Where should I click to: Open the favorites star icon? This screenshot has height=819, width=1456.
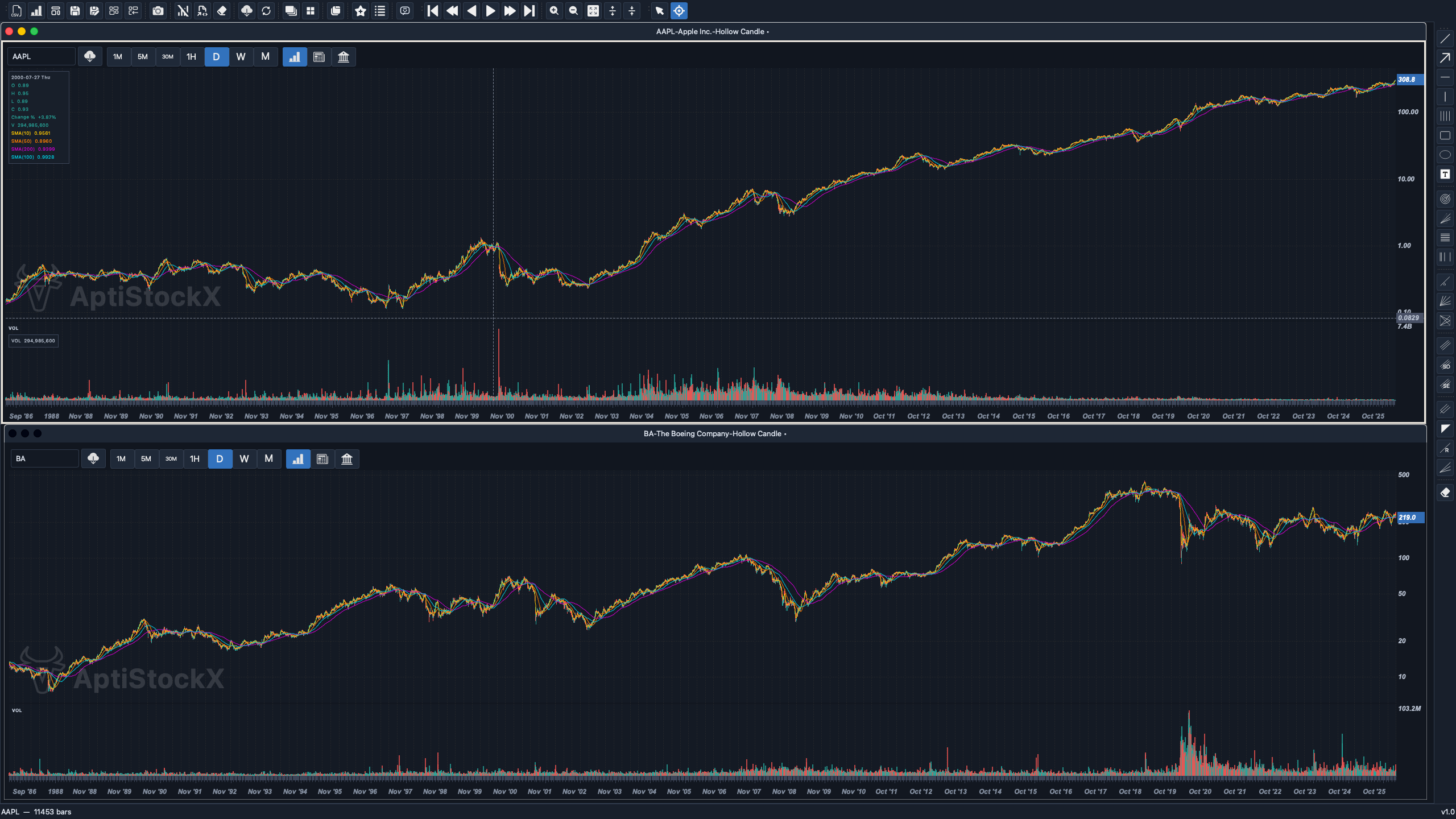pos(361,11)
